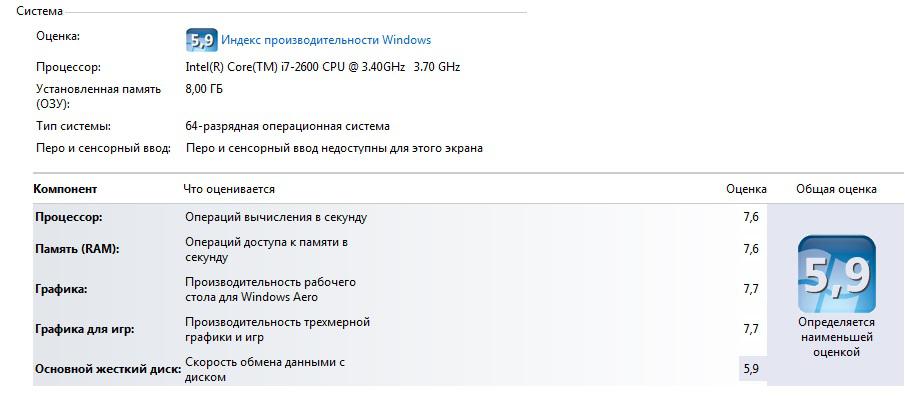Click the small 5,9 rating badge icon
This screenshot has width=905, height=402.
click(201, 40)
